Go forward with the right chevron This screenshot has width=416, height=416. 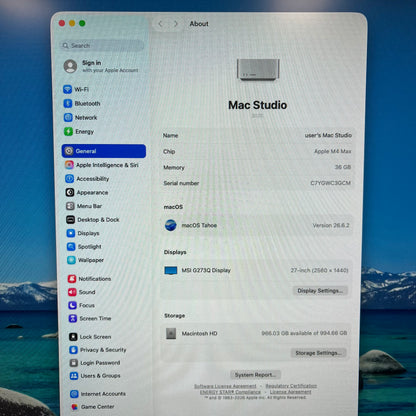tap(176, 24)
